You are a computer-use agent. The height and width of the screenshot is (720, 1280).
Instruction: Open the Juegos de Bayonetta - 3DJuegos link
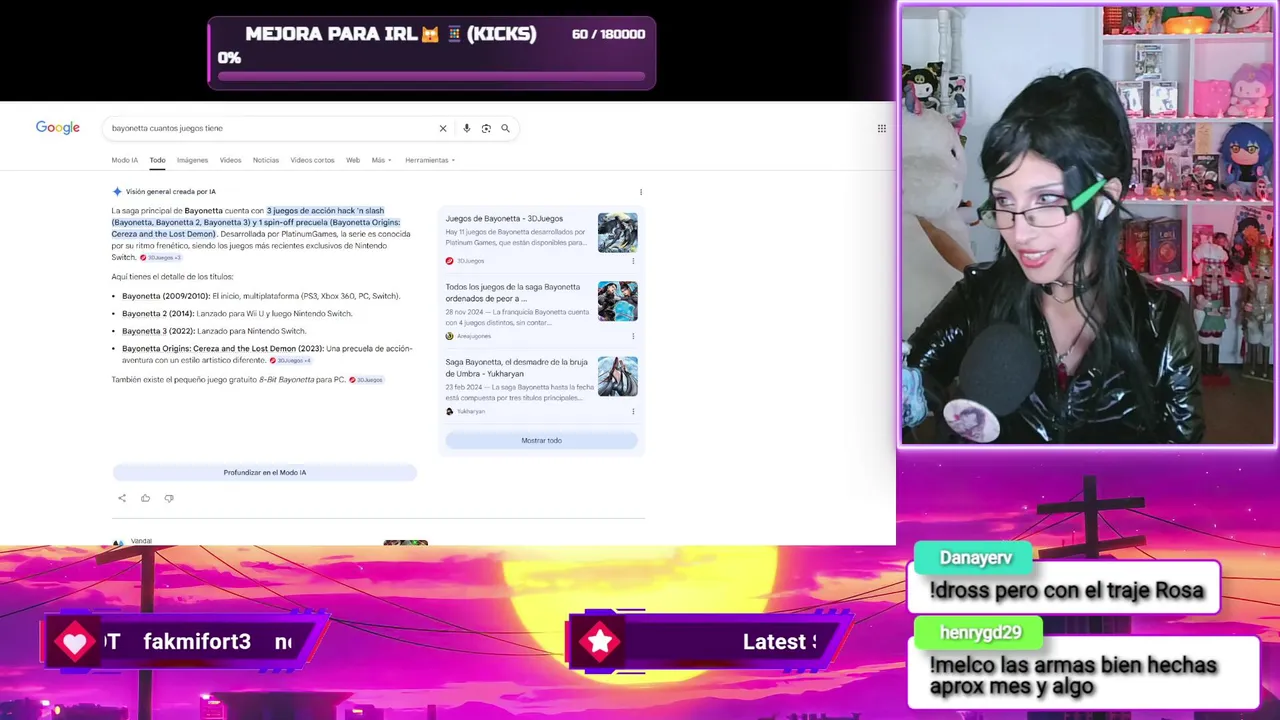(504, 218)
